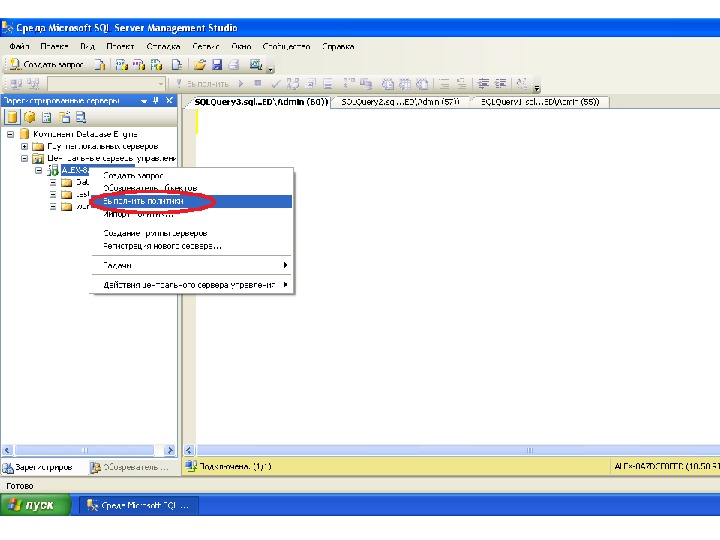Select Reporting Services icon in panel
This screenshot has width=720, height=540.
[47, 118]
